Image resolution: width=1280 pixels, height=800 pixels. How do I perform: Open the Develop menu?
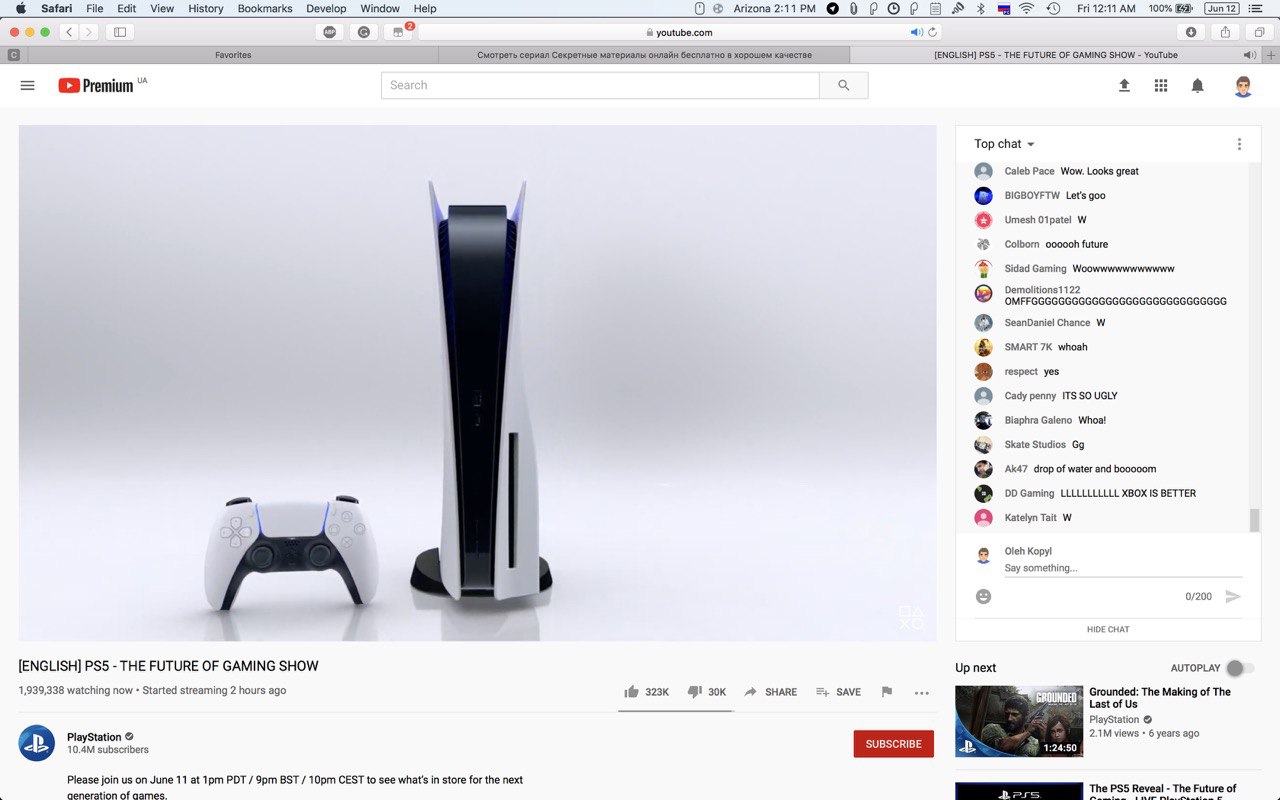[326, 8]
